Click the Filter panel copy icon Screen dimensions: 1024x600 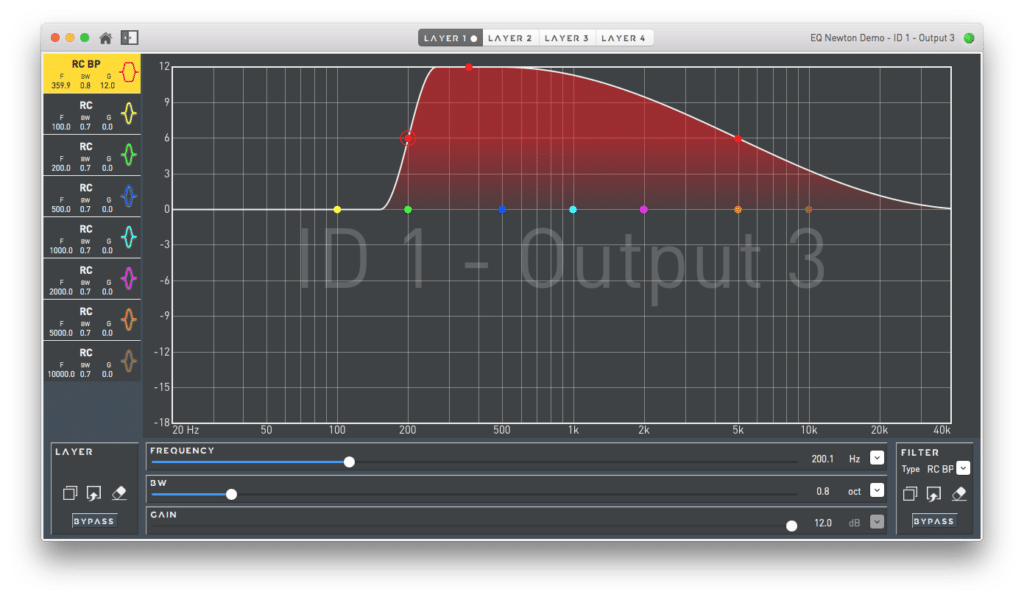[x=910, y=493]
